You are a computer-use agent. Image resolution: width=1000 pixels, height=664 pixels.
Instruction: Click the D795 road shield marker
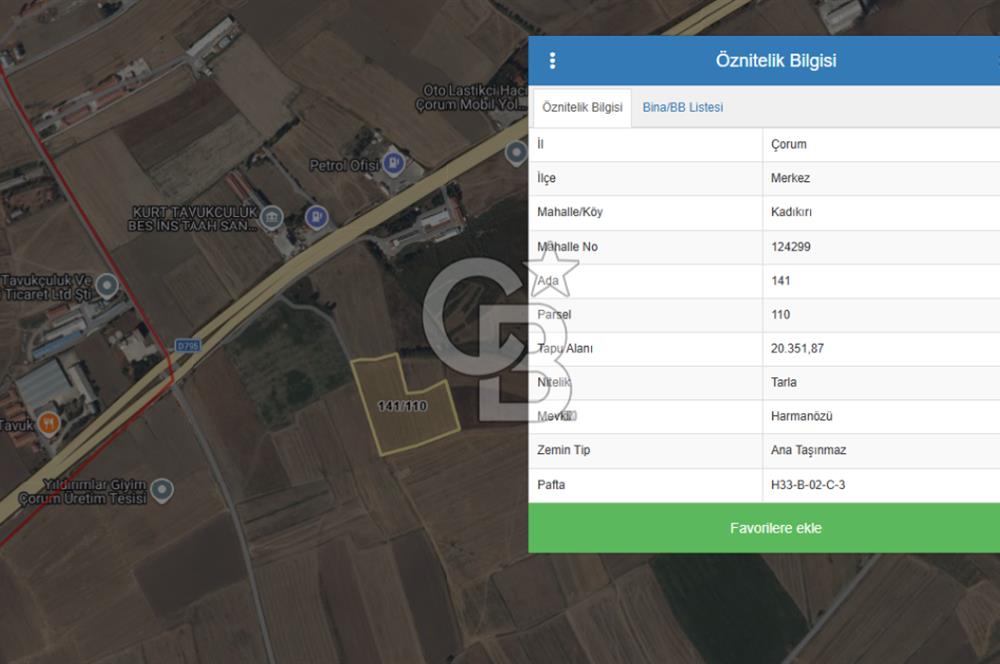(186, 345)
